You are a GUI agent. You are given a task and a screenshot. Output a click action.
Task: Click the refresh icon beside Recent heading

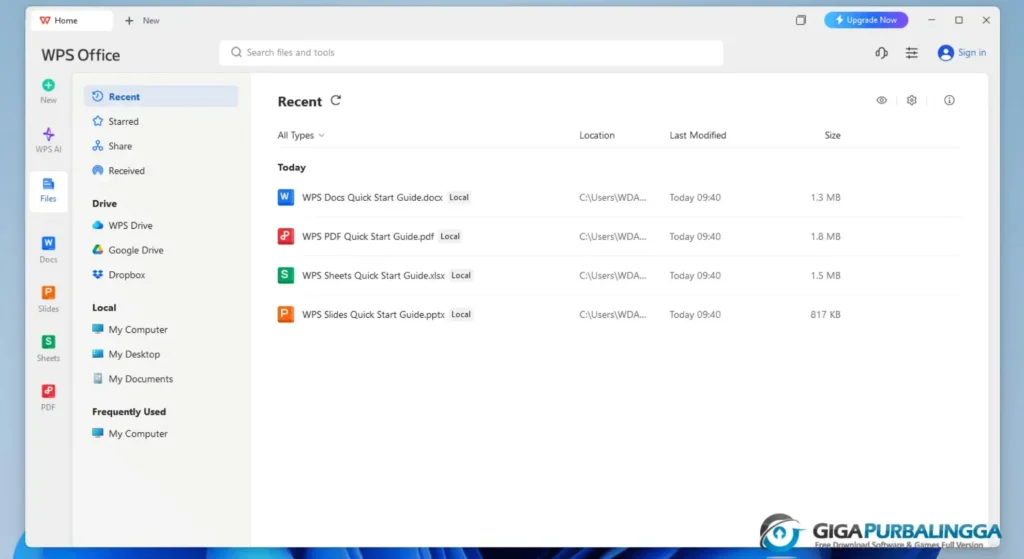pos(336,101)
